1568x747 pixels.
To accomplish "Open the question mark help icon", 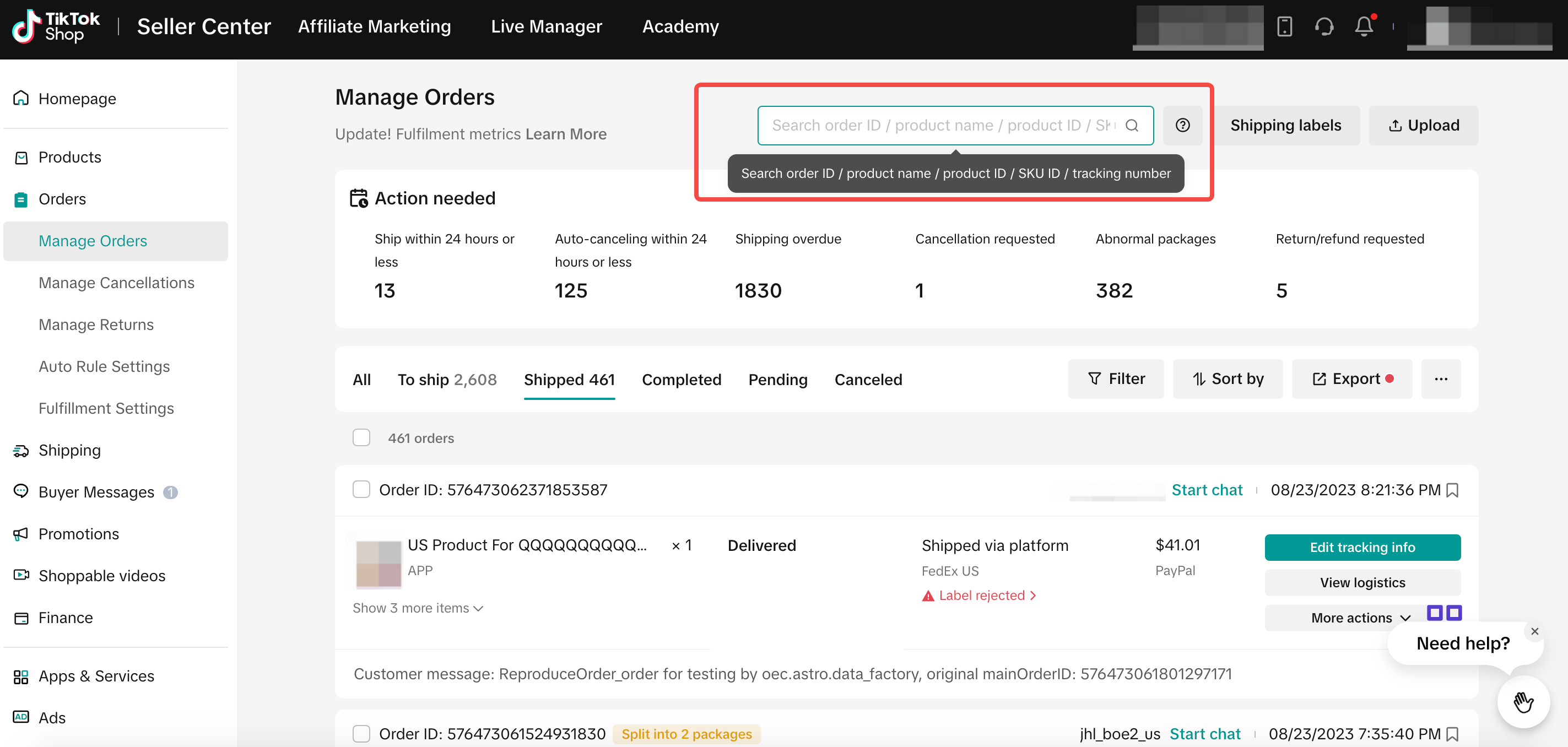I will coord(1182,126).
